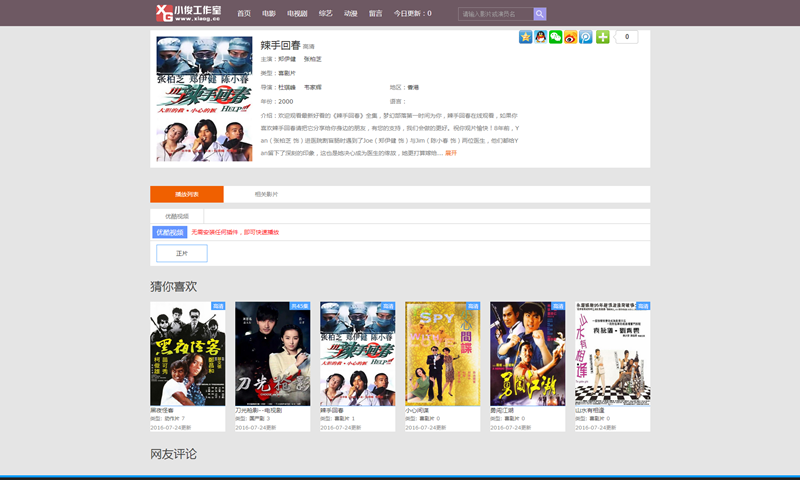Screen dimensions: 800x480
Task: Click the 年份：2000 text
Action: pyautogui.click(x=277, y=102)
